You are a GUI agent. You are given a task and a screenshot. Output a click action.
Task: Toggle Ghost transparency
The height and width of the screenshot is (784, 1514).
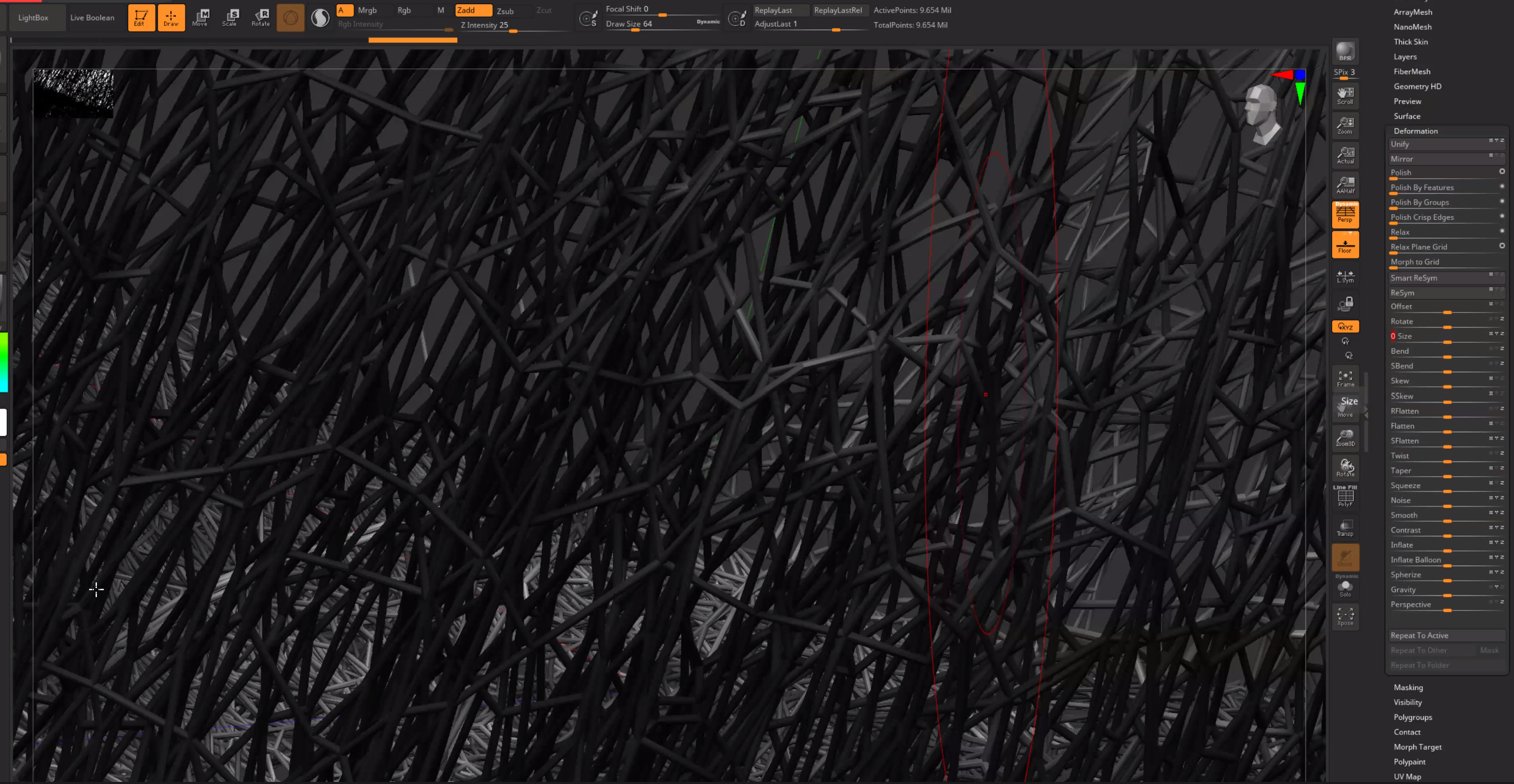(1345, 557)
